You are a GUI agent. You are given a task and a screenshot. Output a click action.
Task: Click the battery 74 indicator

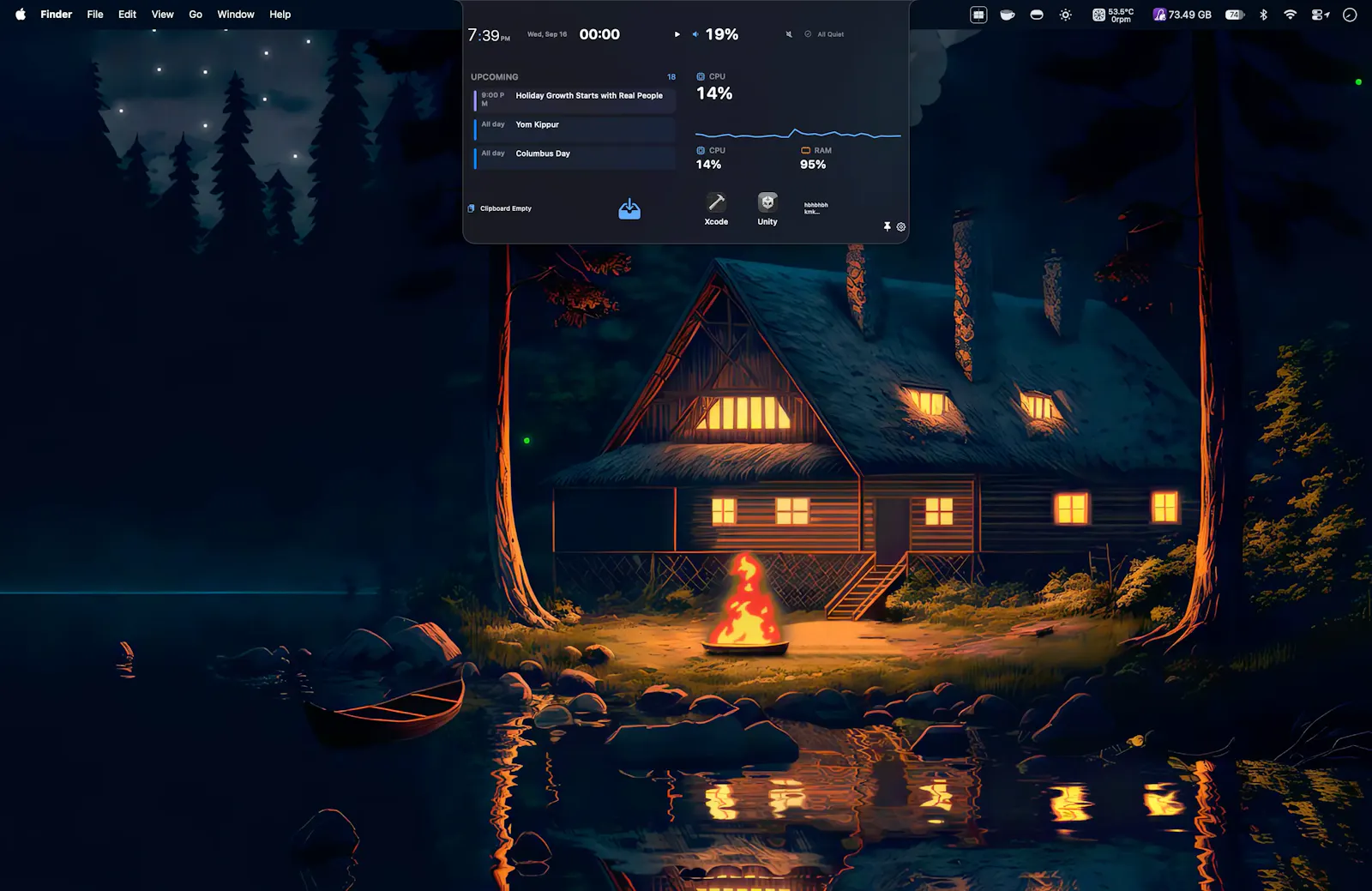click(1235, 15)
